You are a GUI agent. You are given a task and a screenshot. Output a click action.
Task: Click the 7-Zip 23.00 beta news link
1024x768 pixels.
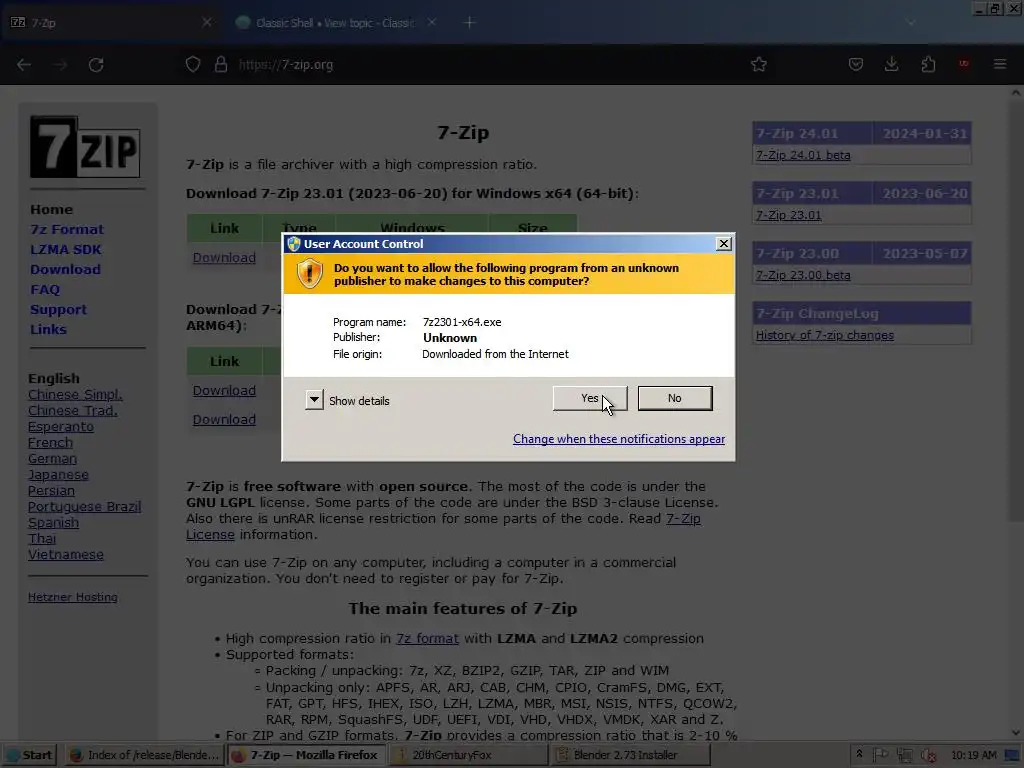click(803, 276)
